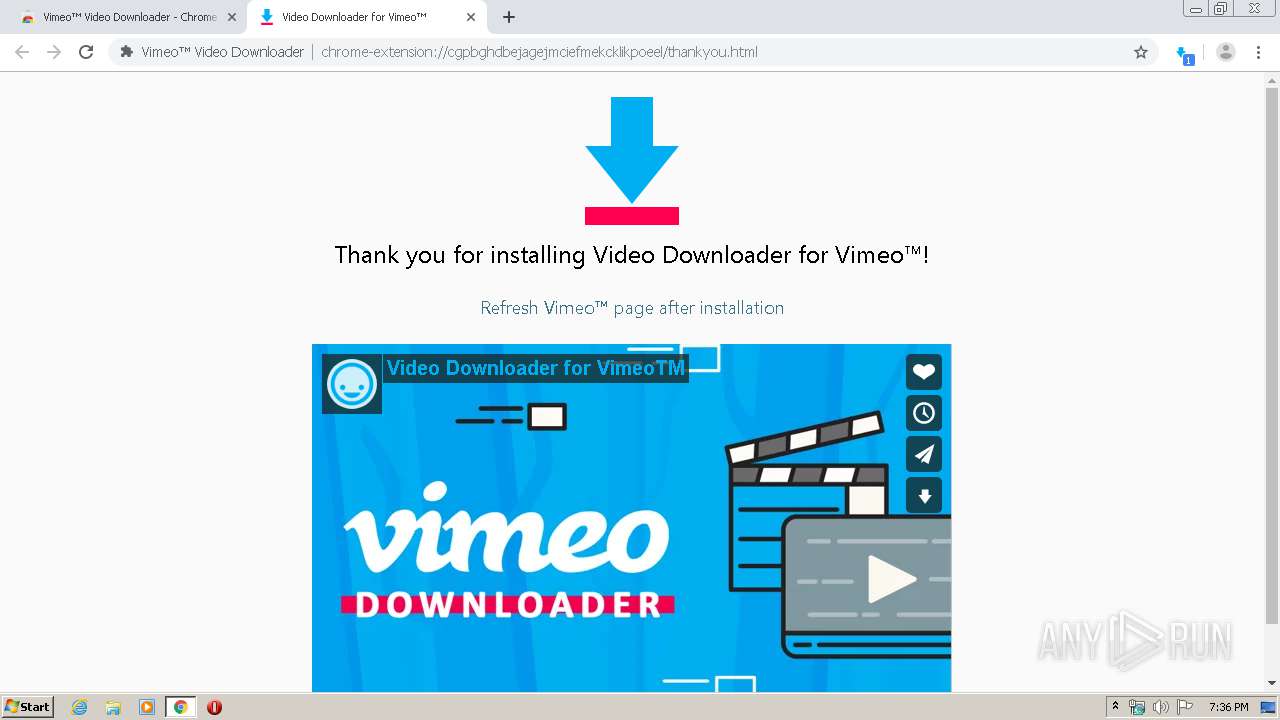Image resolution: width=1280 pixels, height=720 pixels.
Task: Click the Watch Later clock icon
Action: pos(924,413)
